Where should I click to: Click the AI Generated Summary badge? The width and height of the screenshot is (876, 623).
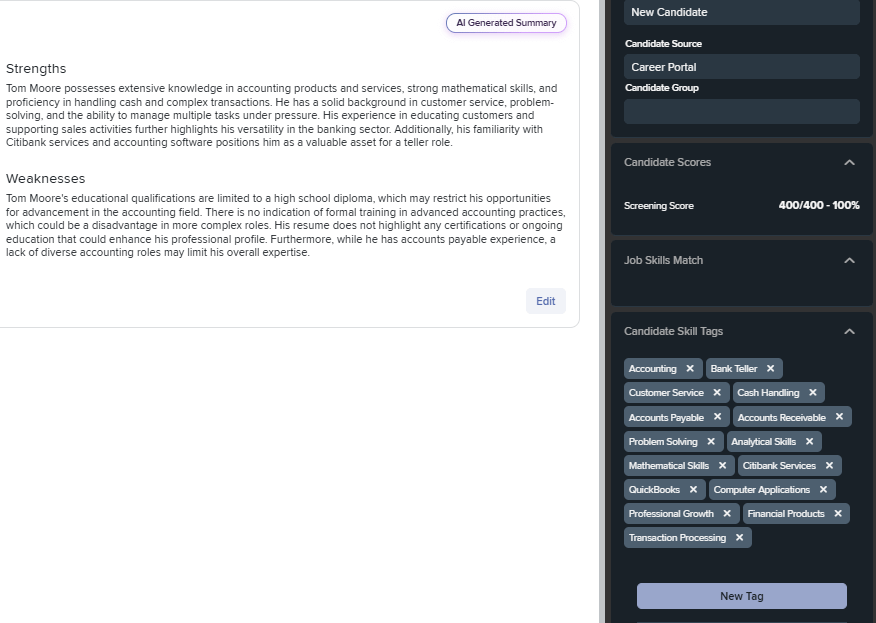click(506, 23)
